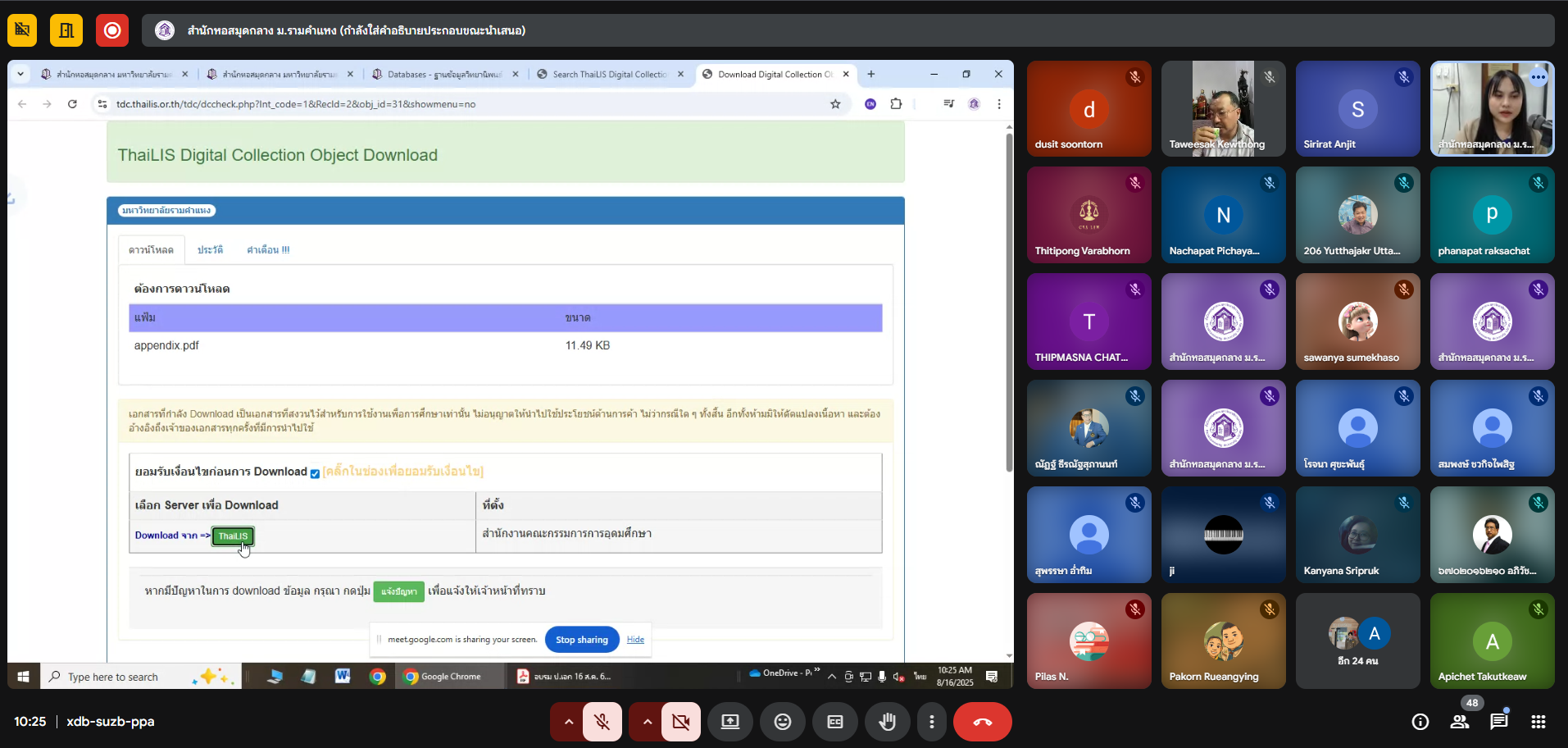The height and width of the screenshot is (748, 1568).
Task: Click the Chrome profile avatar icon
Action: pyautogui.click(x=974, y=104)
